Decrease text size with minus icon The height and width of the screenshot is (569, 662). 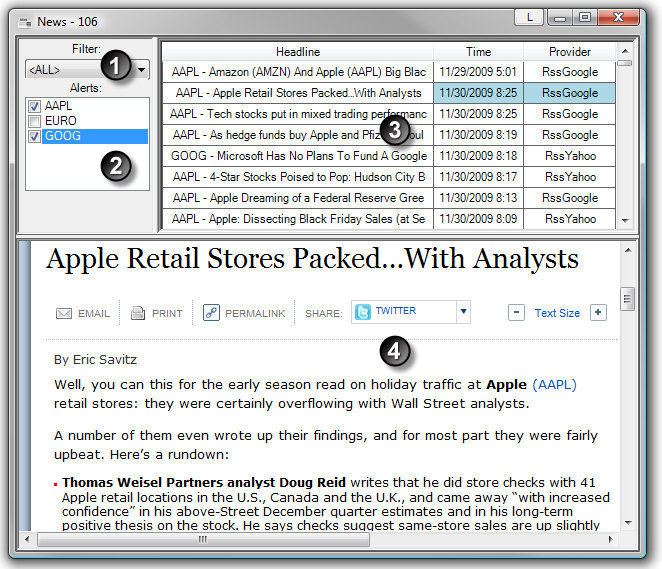pyautogui.click(x=516, y=313)
